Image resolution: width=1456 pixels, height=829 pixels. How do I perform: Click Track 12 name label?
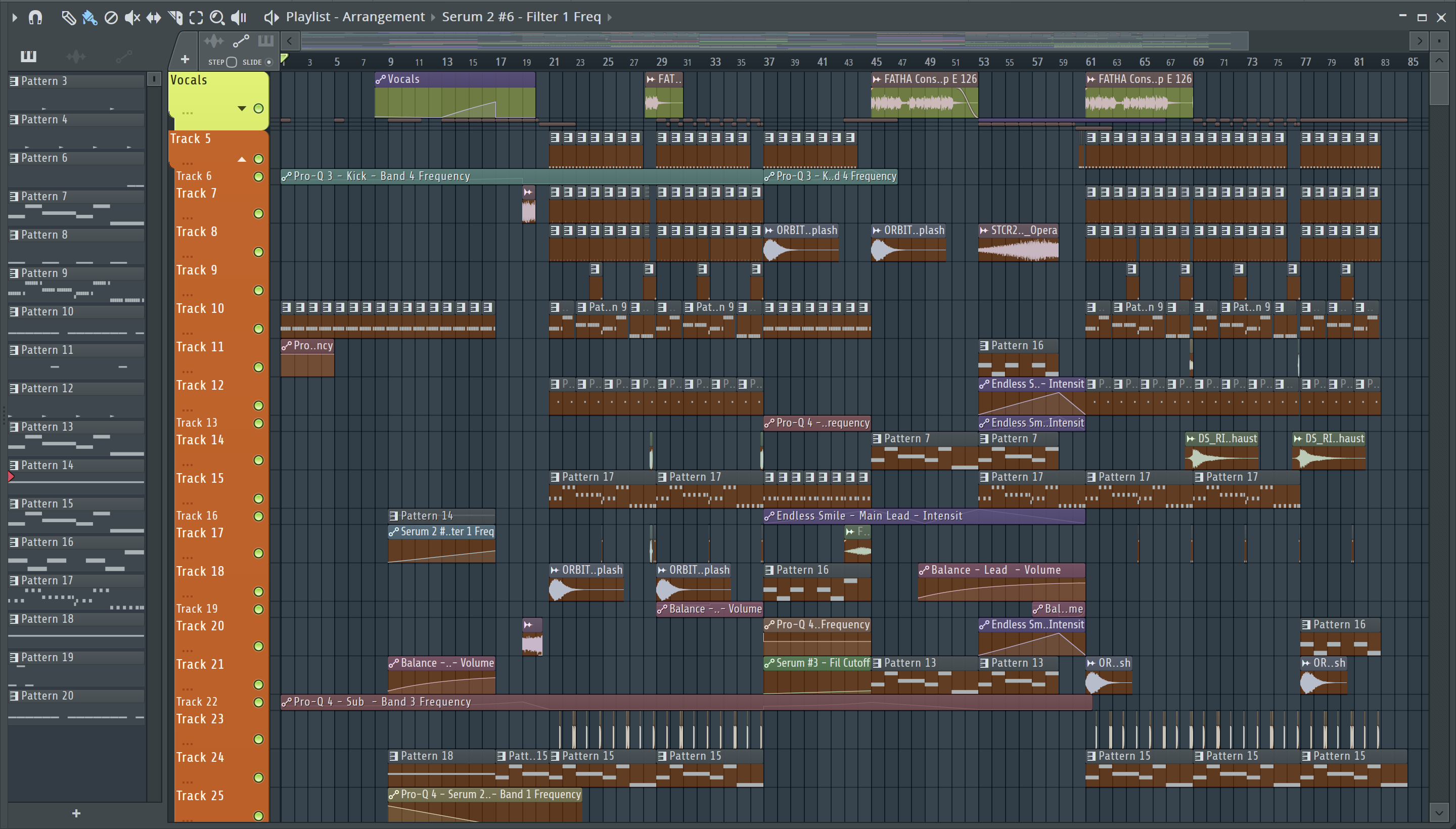point(200,386)
